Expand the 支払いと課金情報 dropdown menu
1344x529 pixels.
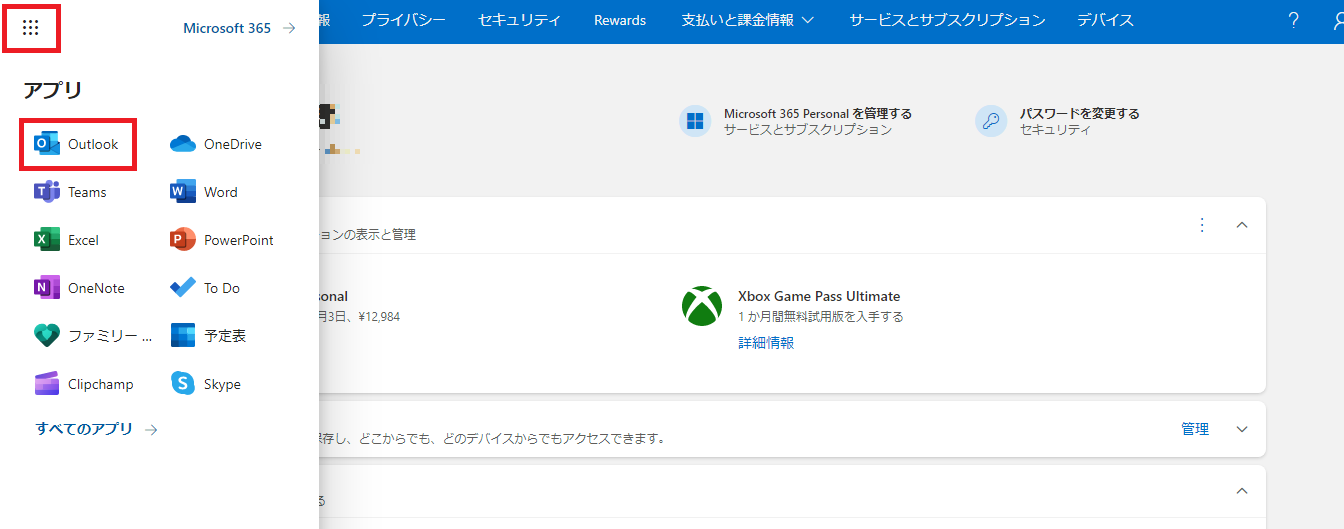click(x=747, y=20)
